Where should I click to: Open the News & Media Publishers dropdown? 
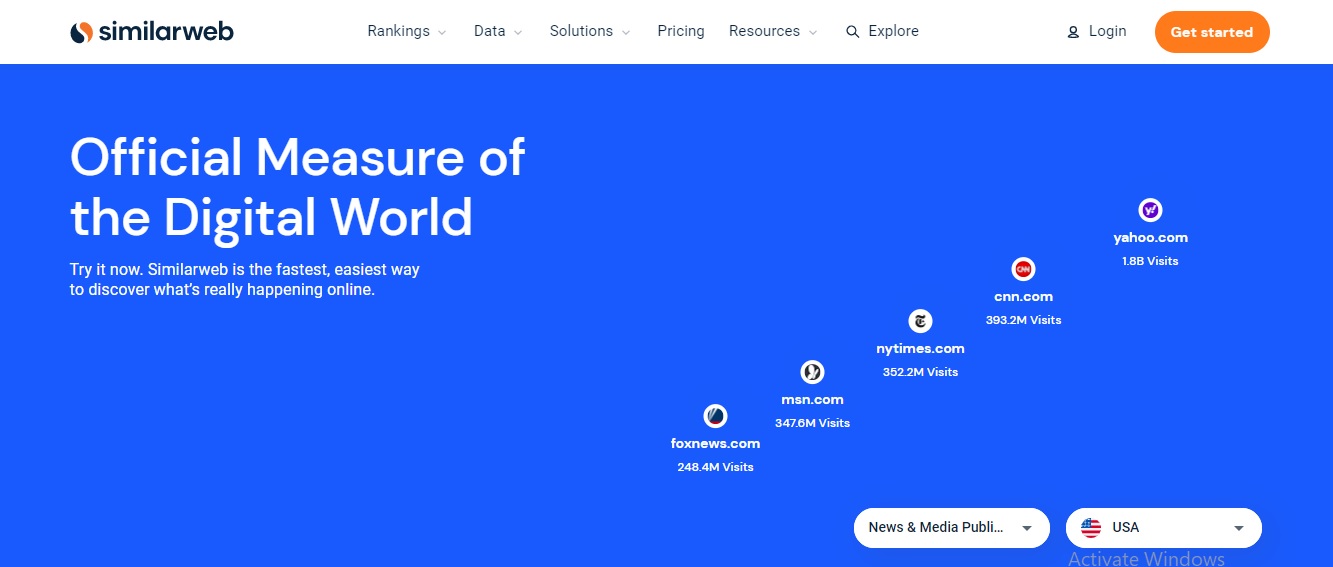[x=952, y=528]
